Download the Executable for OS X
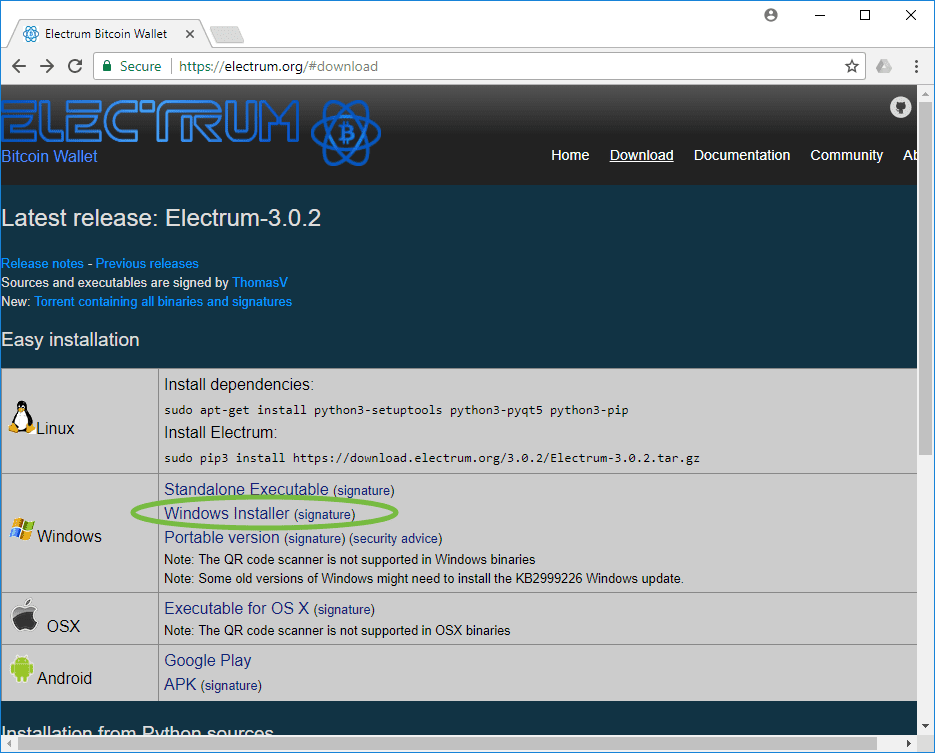This screenshot has width=935, height=753. [x=237, y=608]
